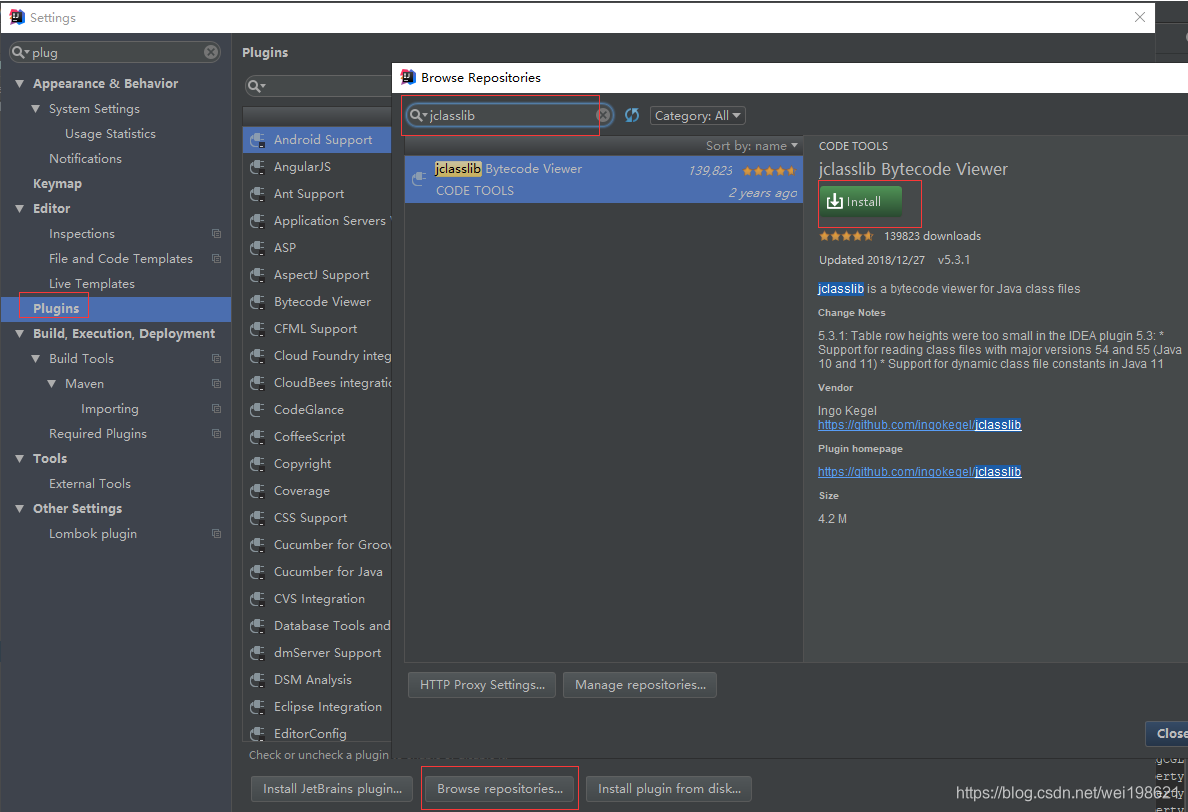This screenshot has height=812, width=1188.
Task: Click the Copyright plugin icon
Action: (x=258, y=464)
